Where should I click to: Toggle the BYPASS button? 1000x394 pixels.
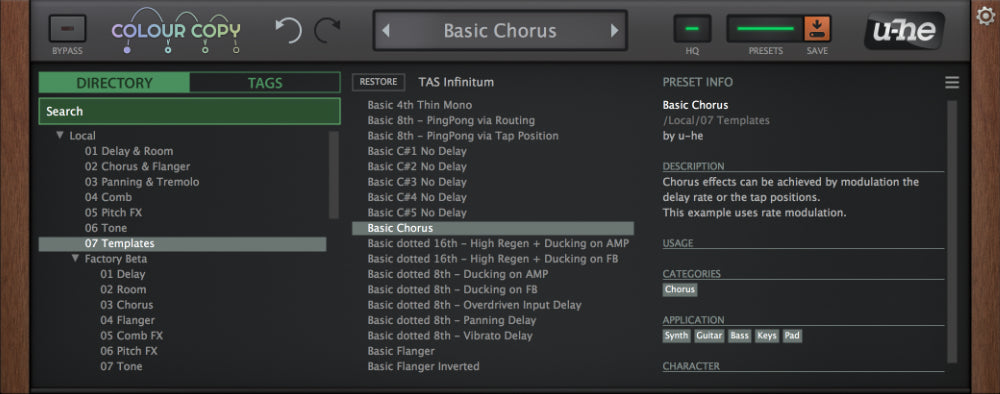coord(67,29)
